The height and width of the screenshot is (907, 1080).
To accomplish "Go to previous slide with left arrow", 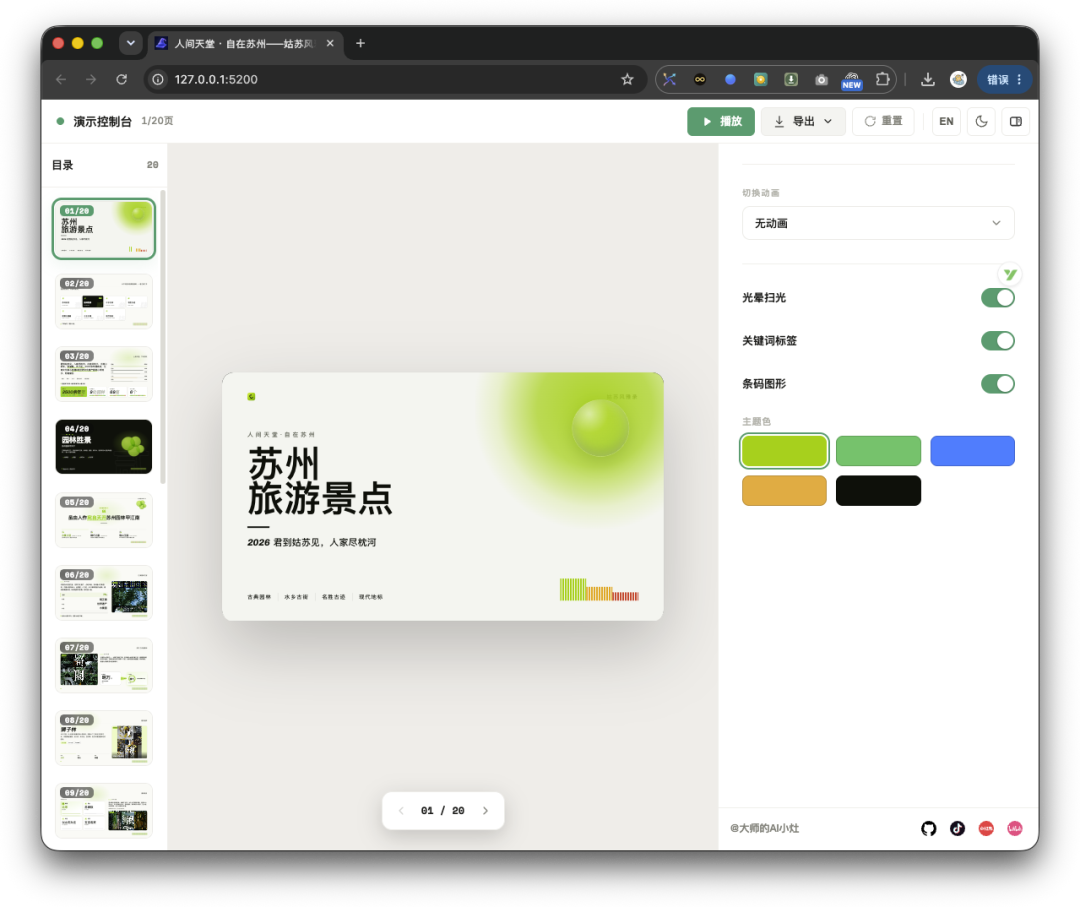I will click(x=402, y=811).
